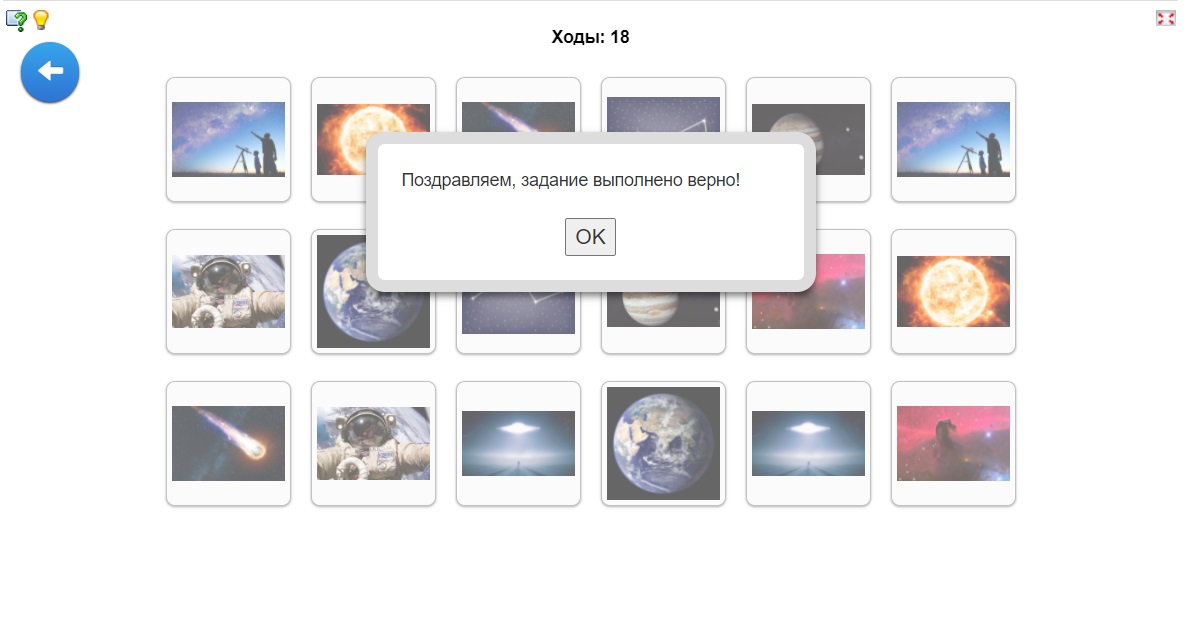Click the lightbulb hint icon

[41, 20]
